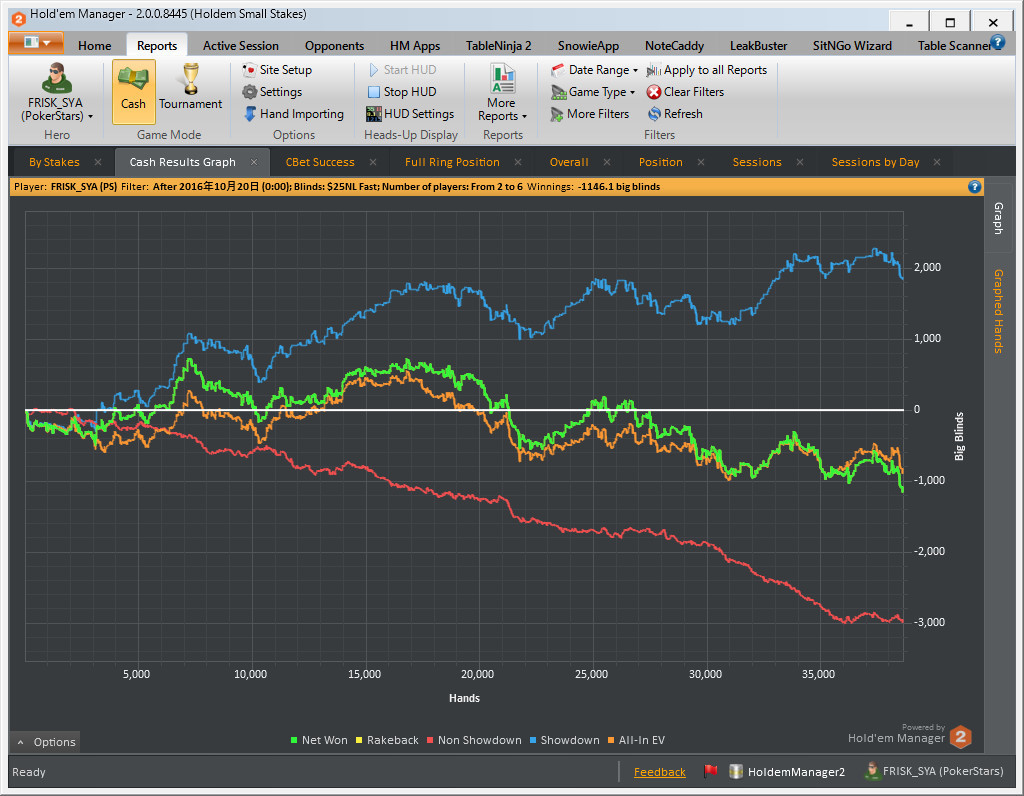Open the Feedback link
The width and height of the screenshot is (1024, 796).
coord(660,772)
